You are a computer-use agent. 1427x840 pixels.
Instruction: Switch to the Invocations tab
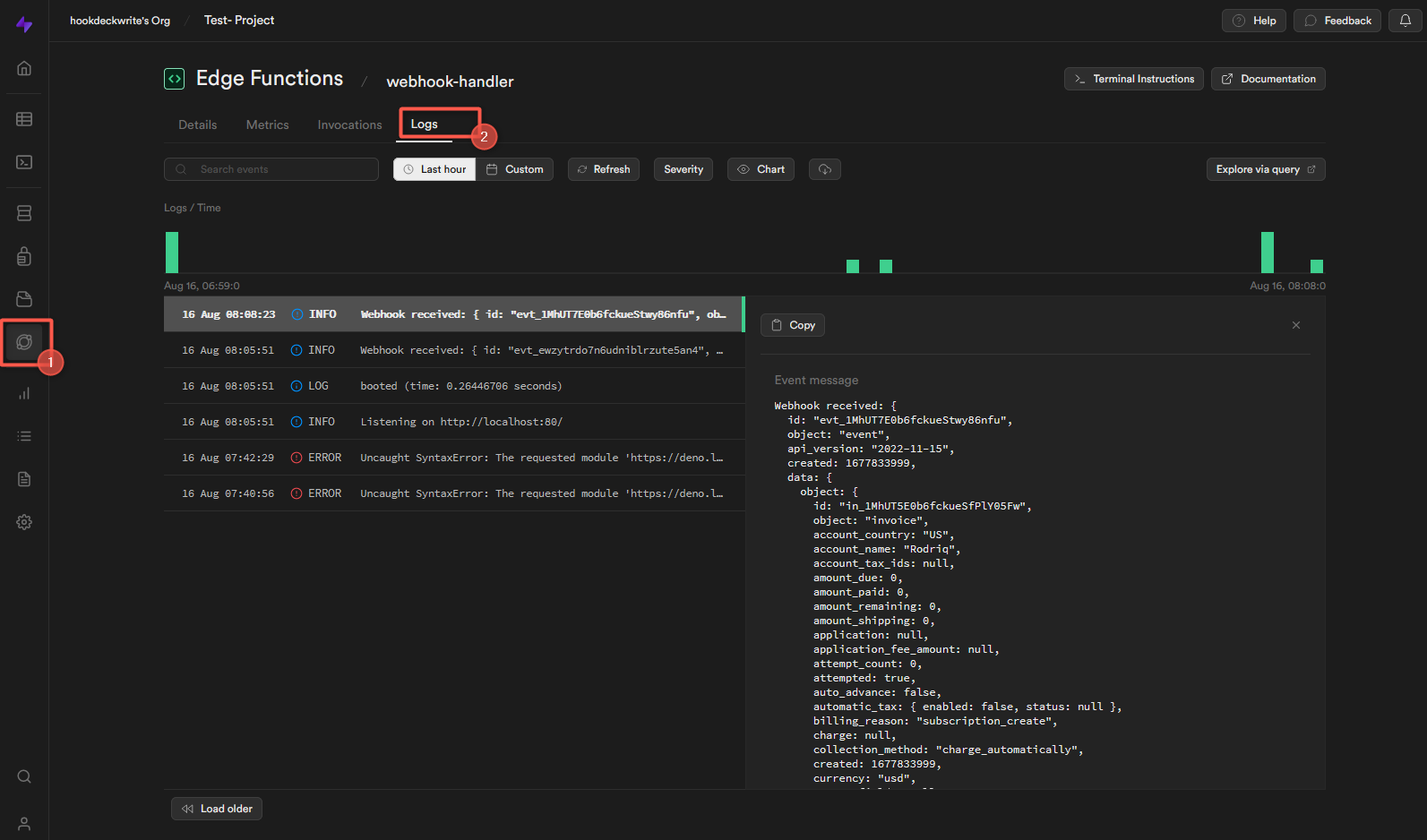click(x=349, y=125)
